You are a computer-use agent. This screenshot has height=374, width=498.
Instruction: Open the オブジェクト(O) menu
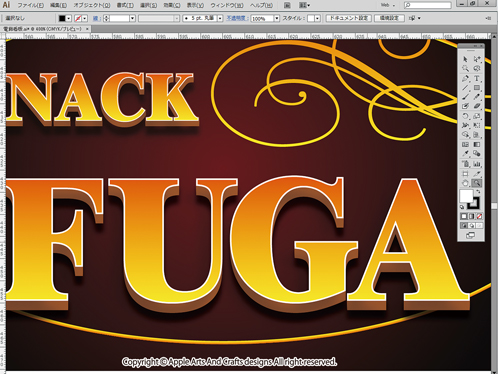coord(92,5)
